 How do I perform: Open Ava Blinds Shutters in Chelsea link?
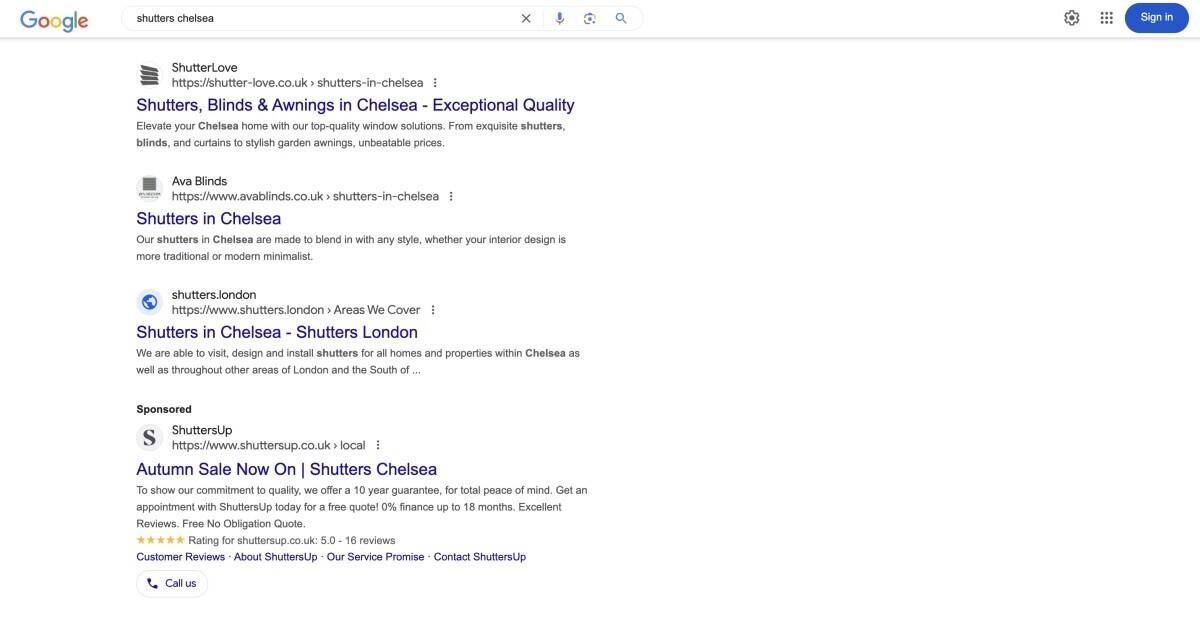(x=208, y=218)
